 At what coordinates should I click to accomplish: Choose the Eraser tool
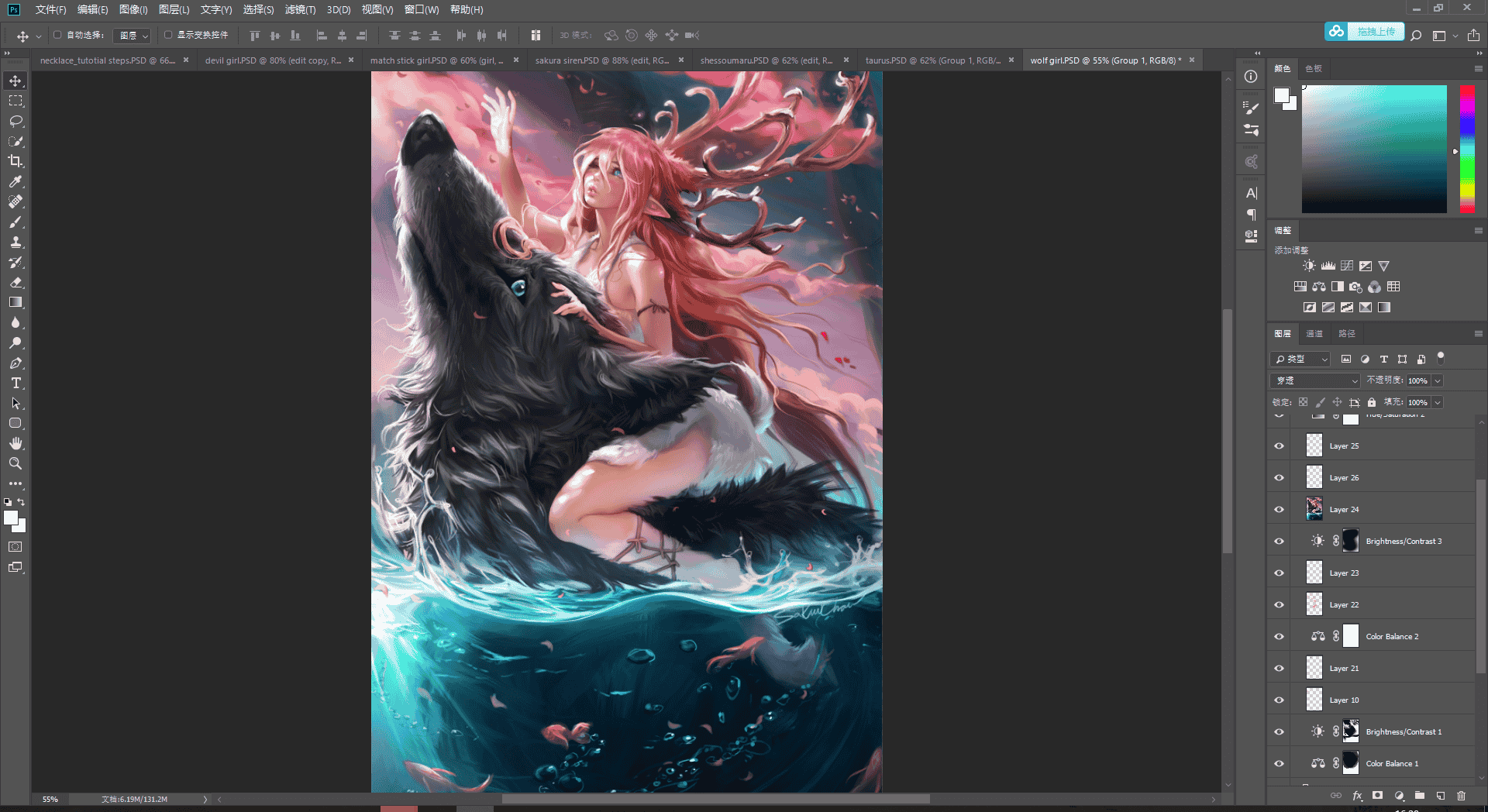click(15, 282)
